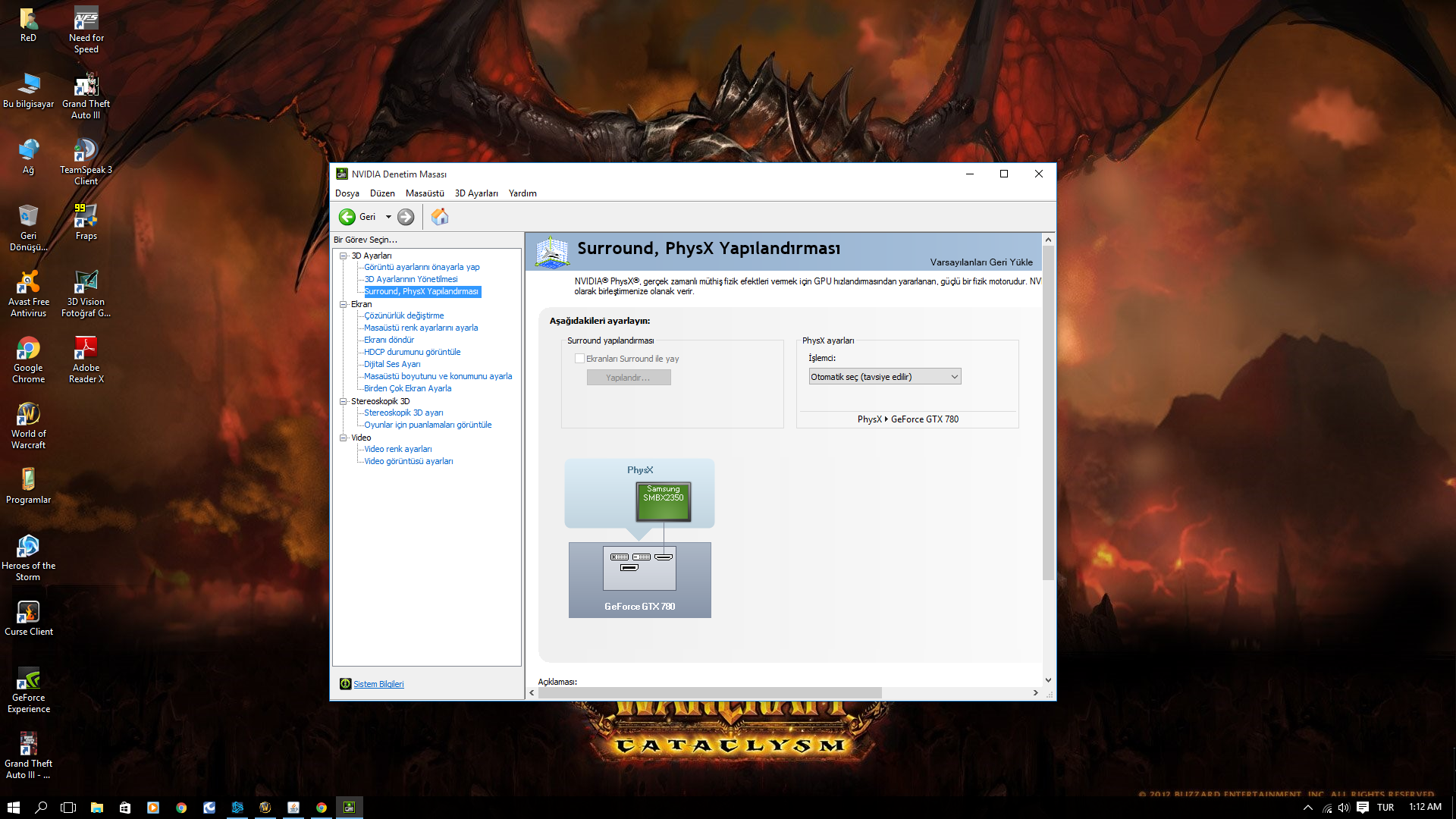Launch World of Warcraft desktop icon
The width and height of the screenshot is (1456, 819).
[x=28, y=426]
